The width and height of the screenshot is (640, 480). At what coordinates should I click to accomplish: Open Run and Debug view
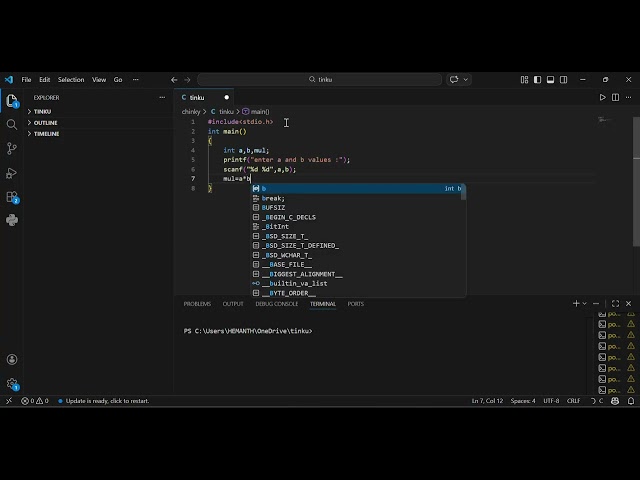[x=12, y=173]
